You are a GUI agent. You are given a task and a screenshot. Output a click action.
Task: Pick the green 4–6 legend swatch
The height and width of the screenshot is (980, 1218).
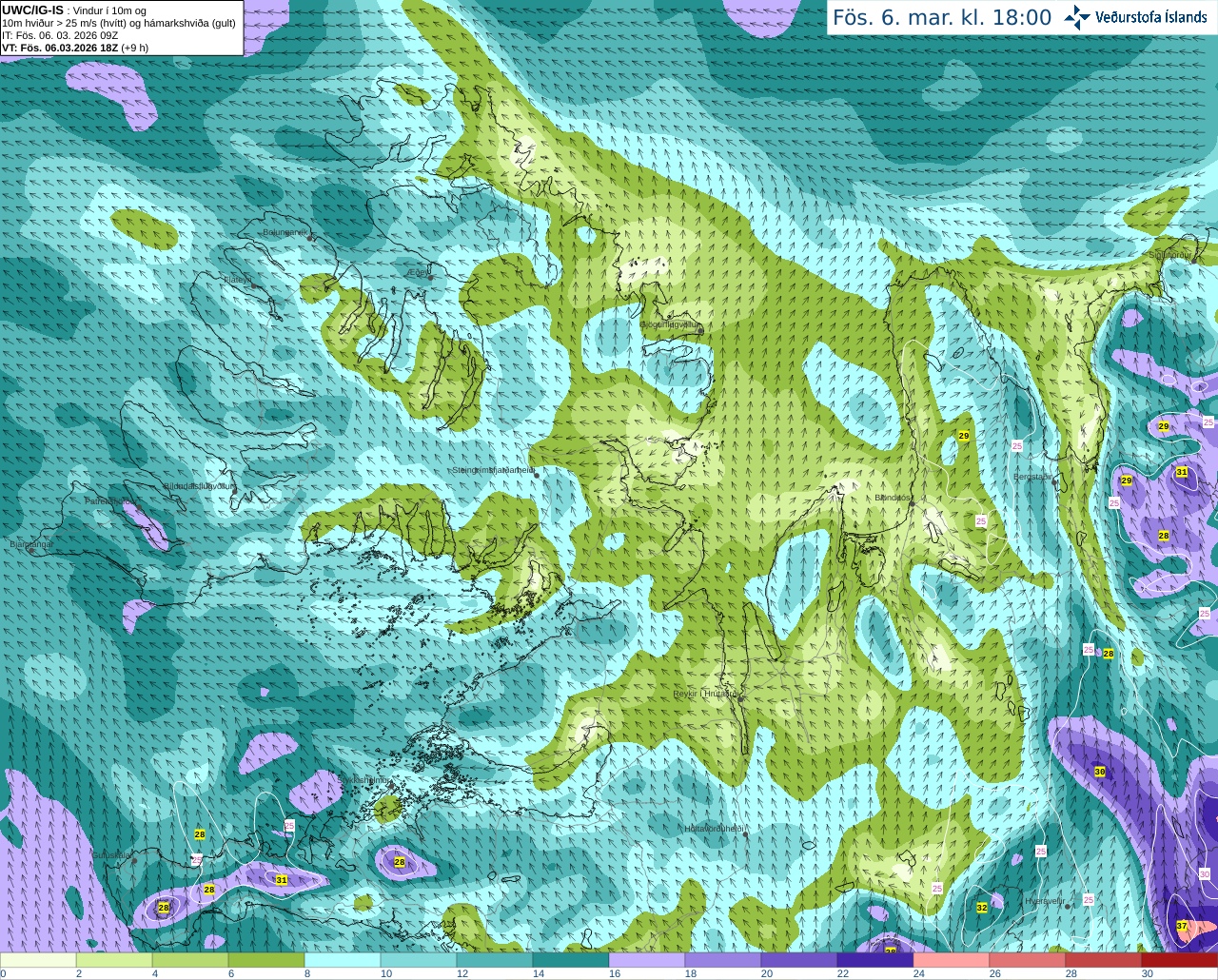click(190, 960)
